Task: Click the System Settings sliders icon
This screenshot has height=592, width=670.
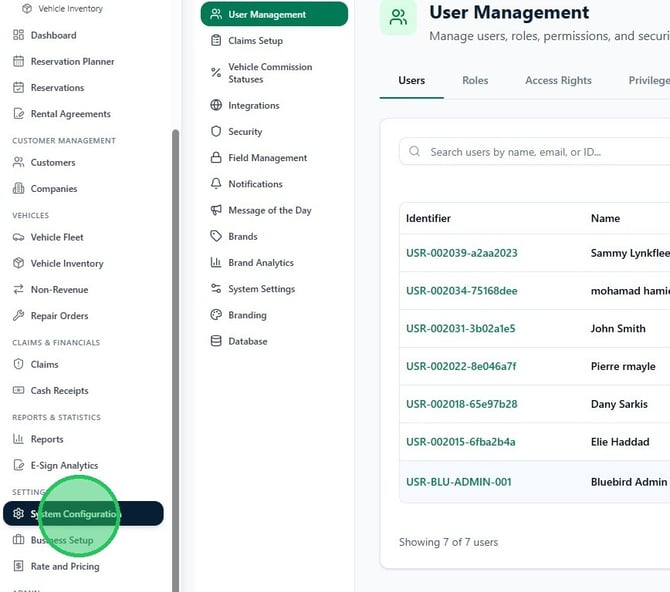Action: coord(216,289)
